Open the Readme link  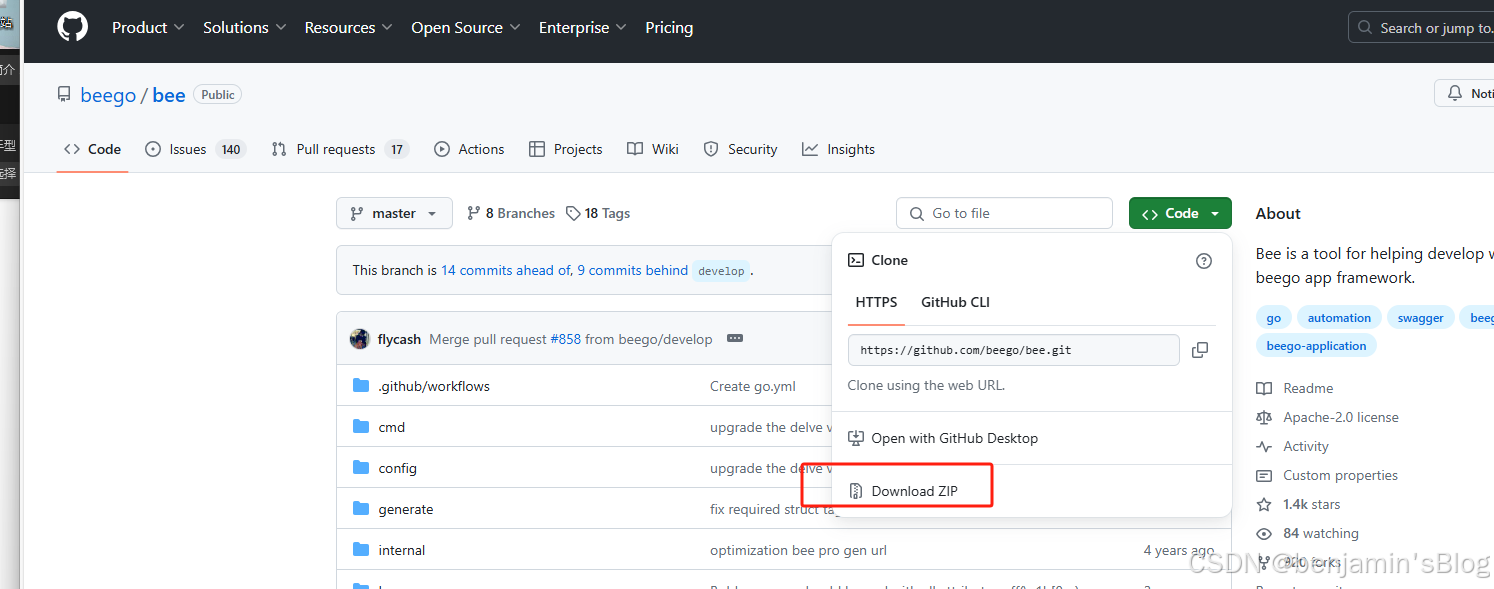click(1308, 388)
